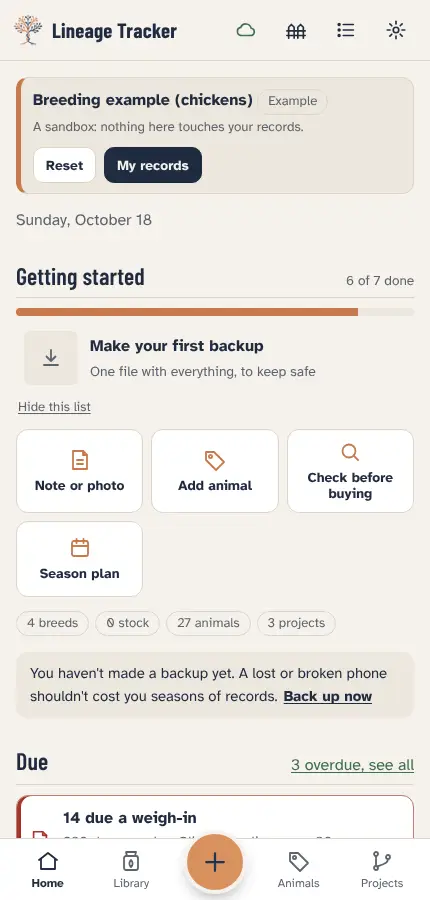Tap the backup download icon
This screenshot has height=900, width=430.
click(x=51, y=358)
